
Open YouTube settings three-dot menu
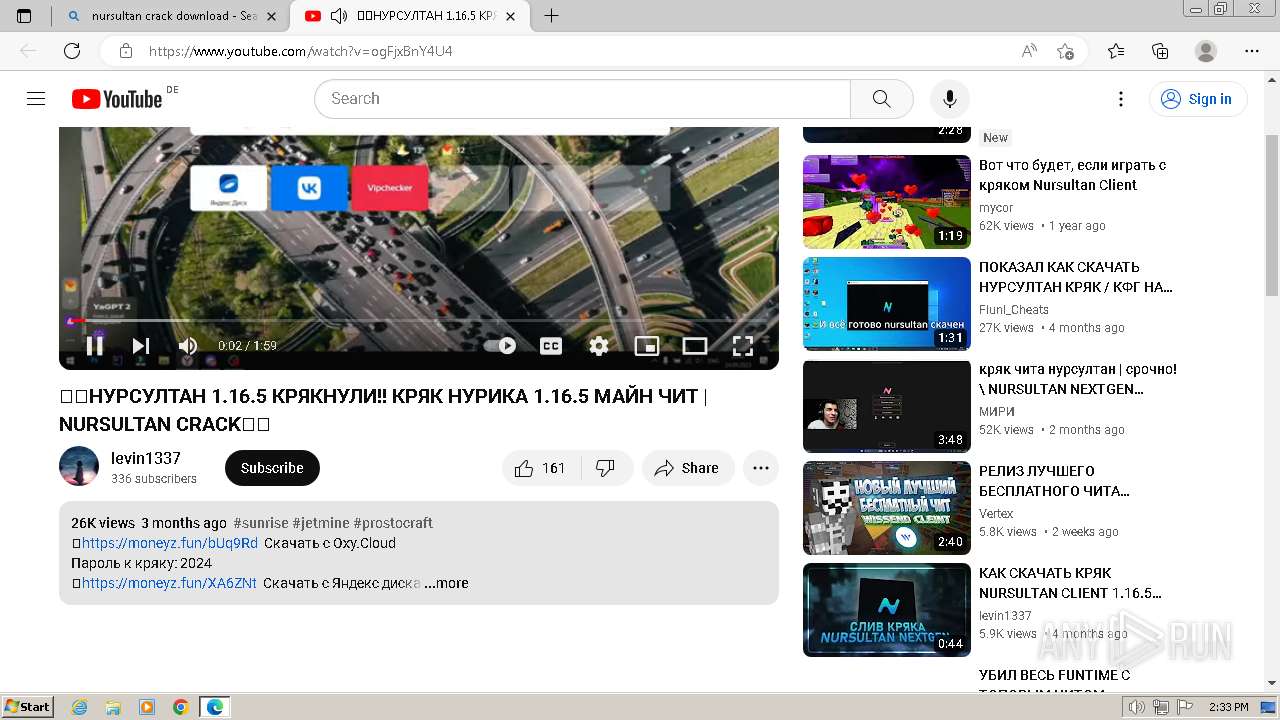[1121, 99]
